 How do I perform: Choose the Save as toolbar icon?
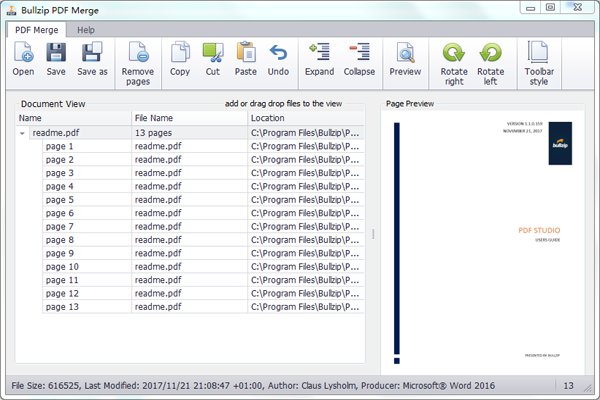(92, 59)
